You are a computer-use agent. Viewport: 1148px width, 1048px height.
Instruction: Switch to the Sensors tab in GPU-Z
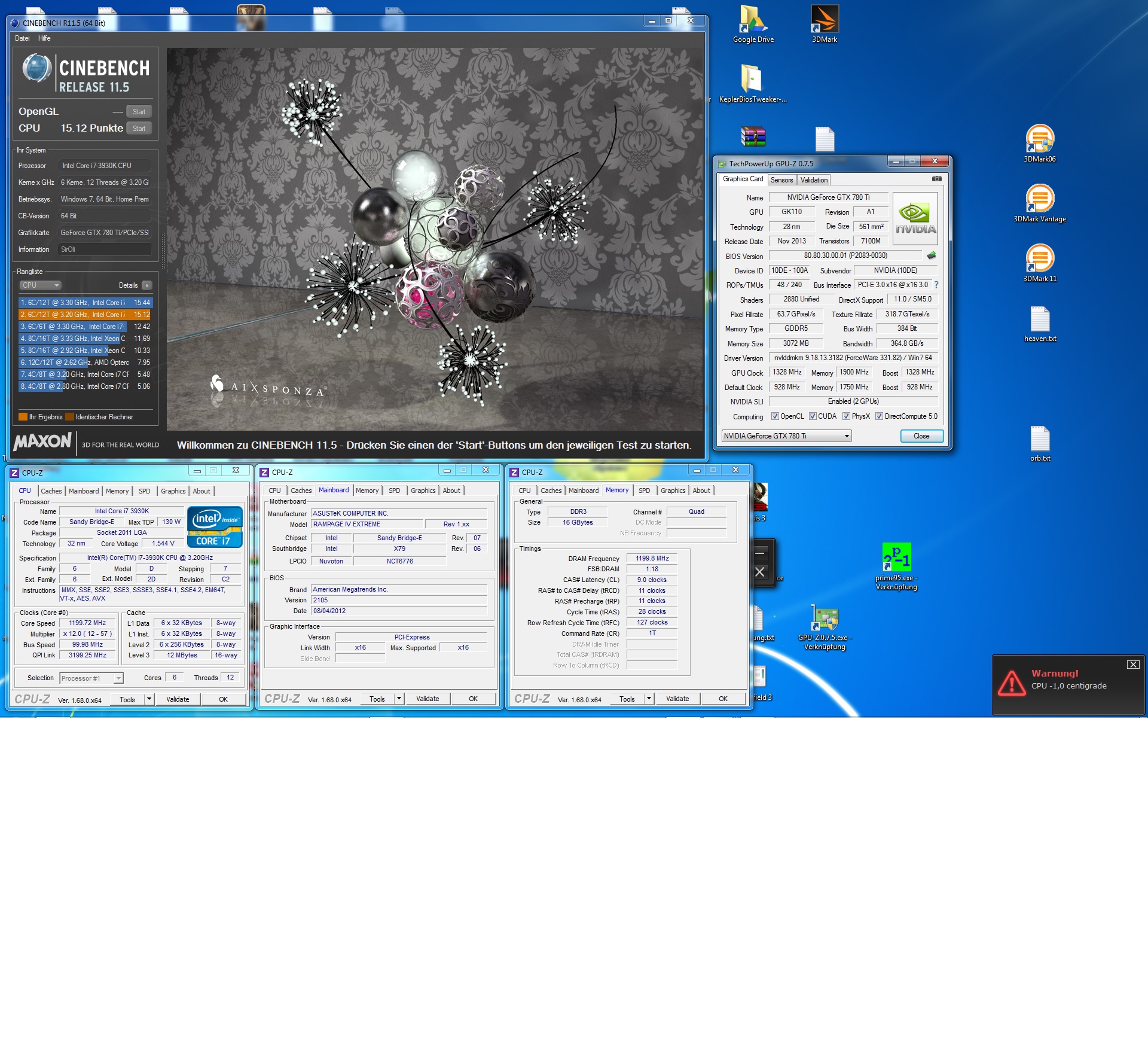point(781,180)
